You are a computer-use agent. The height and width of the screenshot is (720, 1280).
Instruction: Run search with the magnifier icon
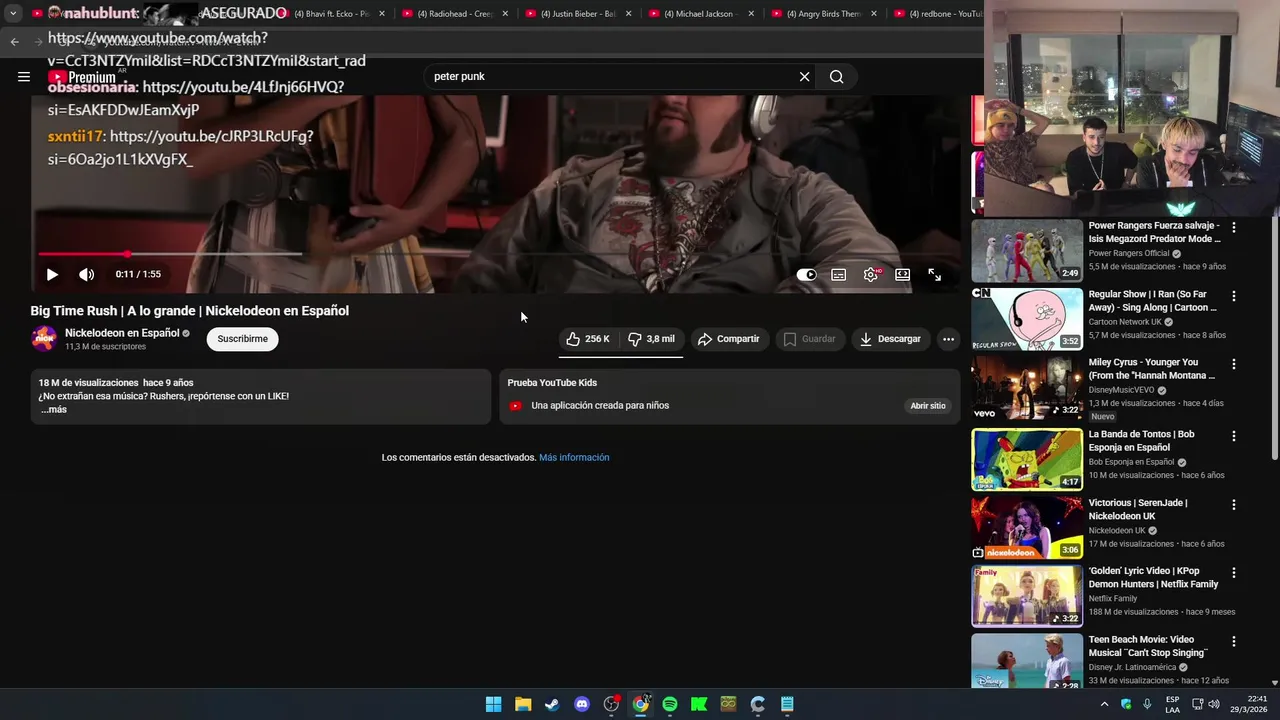coord(836,76)
